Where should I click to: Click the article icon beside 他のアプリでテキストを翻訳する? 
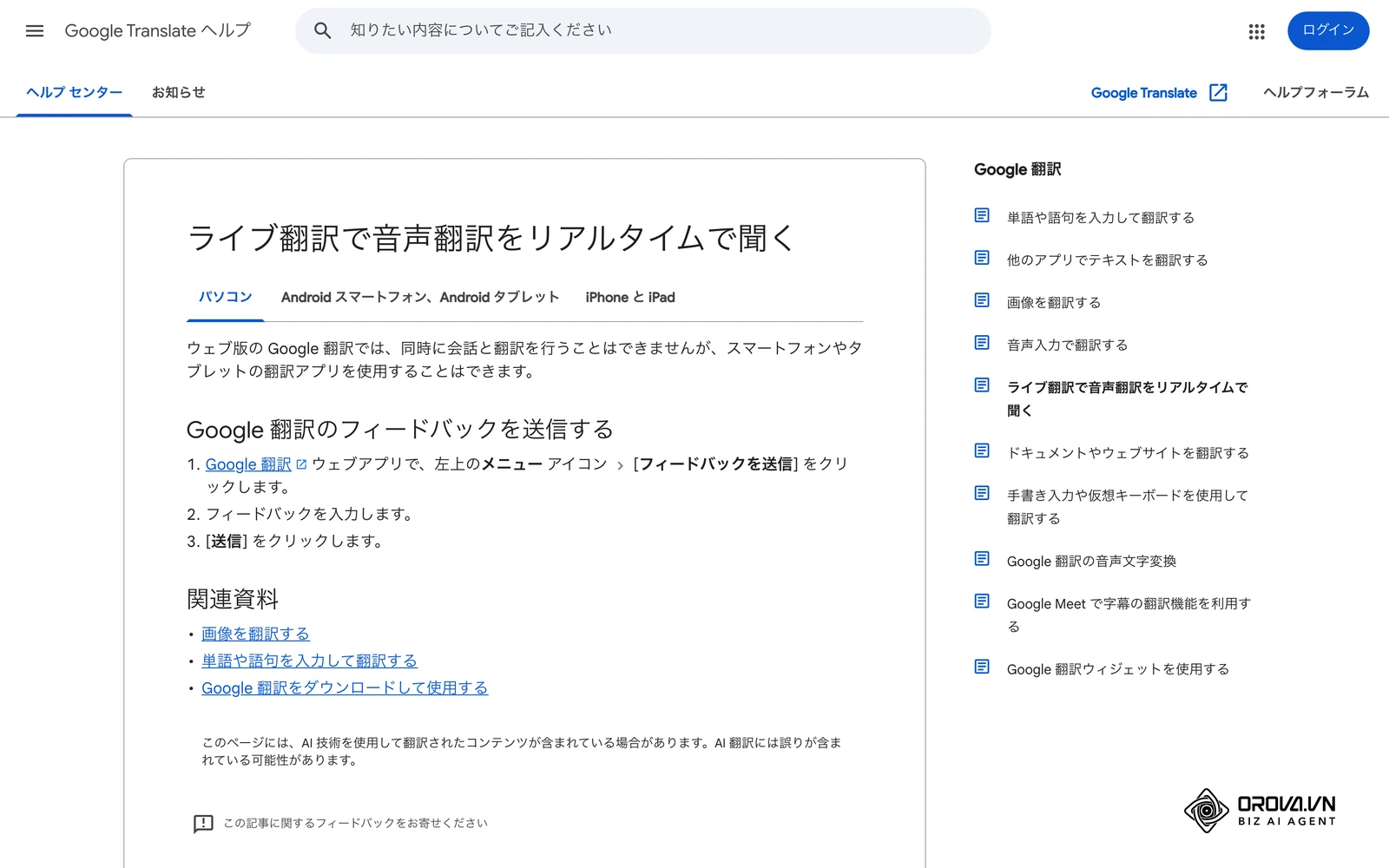[982, 258]
